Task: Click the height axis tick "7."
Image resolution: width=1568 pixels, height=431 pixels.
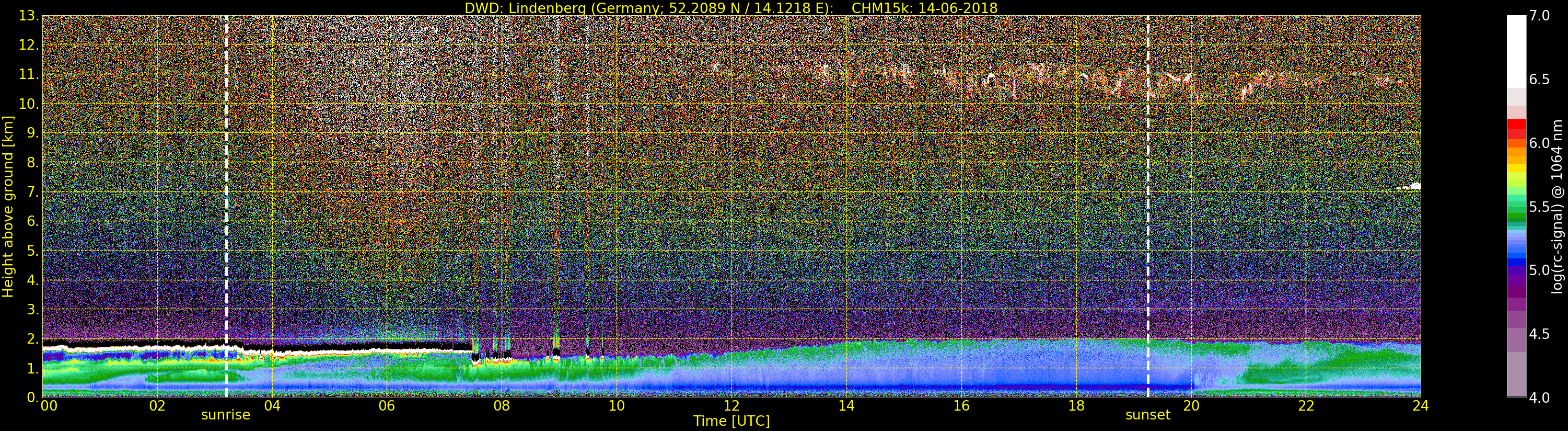Action: point(33,192)
